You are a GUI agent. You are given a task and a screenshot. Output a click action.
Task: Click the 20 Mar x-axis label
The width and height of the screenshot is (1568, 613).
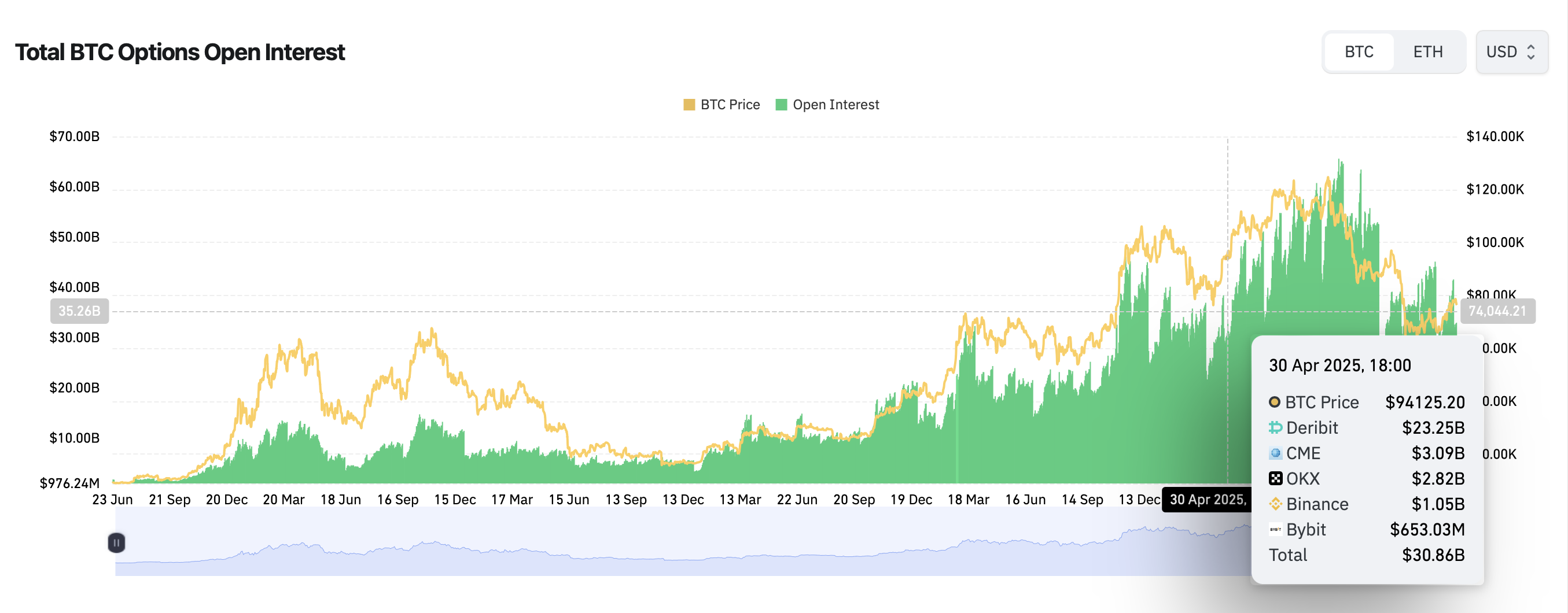click(x=284, y=500)
